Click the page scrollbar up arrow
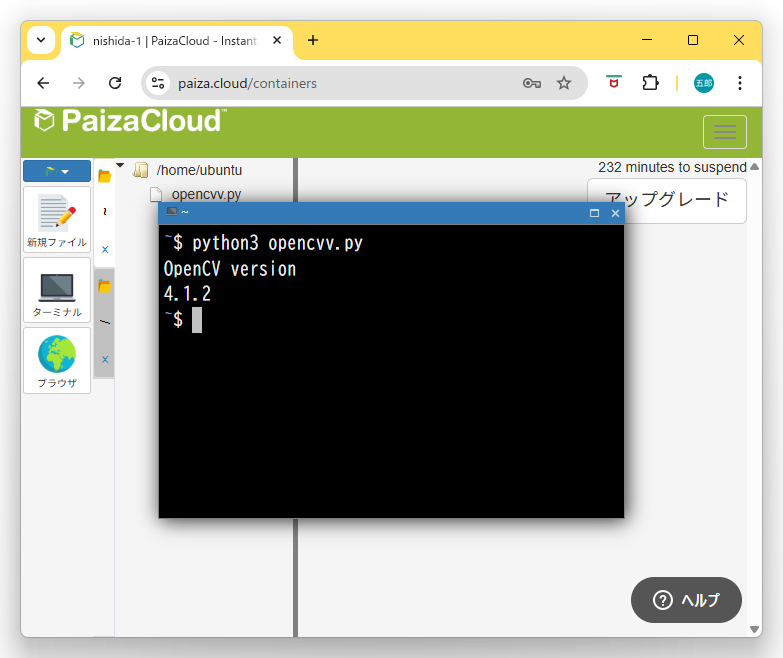Image resolution: width=783 pixels, height=658 pixels. click(755, 167)
